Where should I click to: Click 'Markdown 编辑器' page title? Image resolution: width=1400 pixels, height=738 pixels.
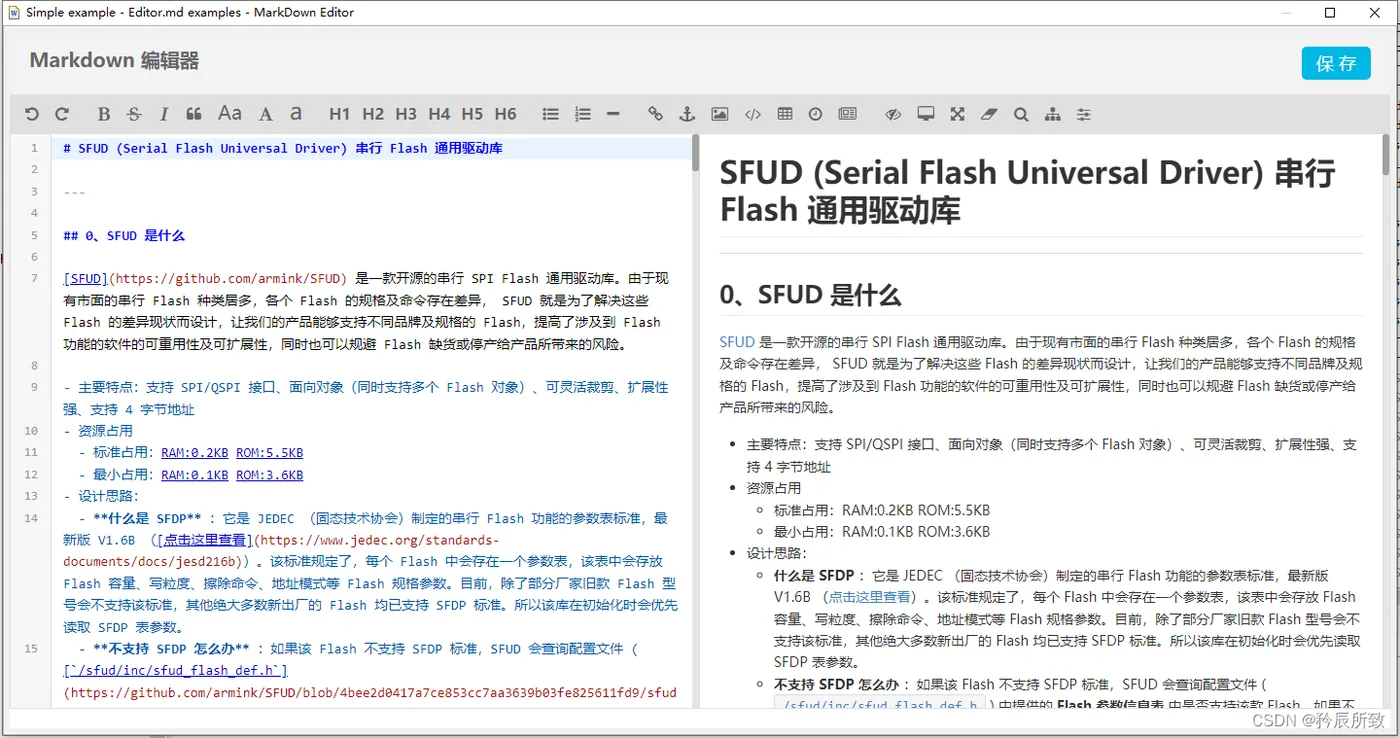[114, 61]
